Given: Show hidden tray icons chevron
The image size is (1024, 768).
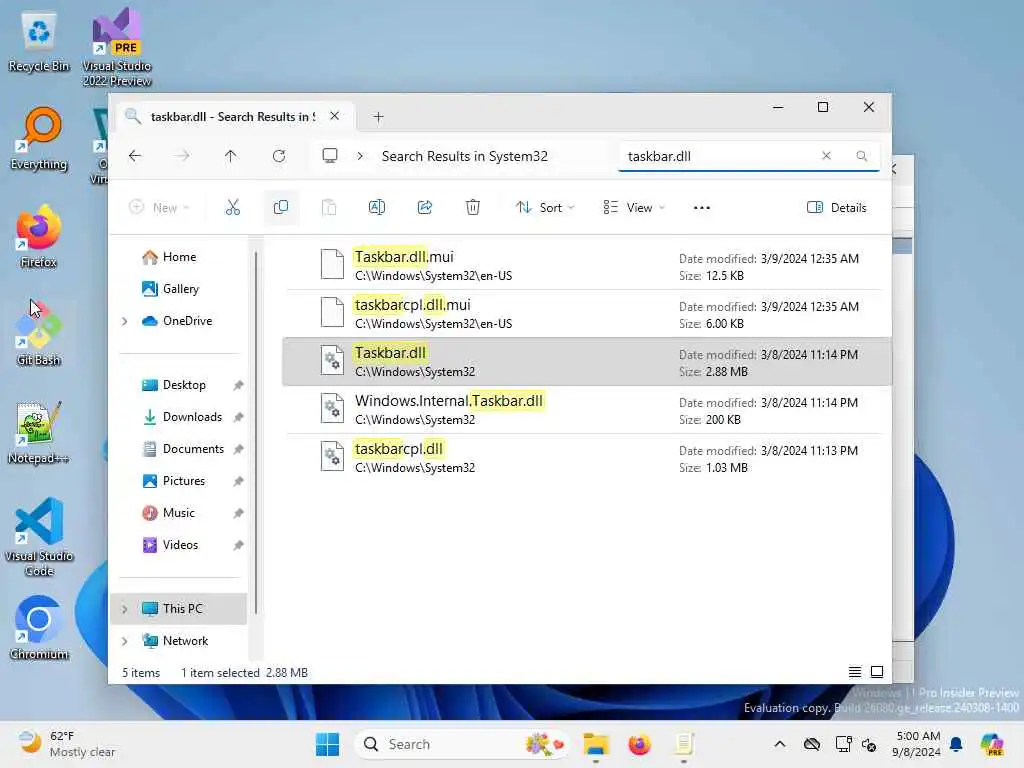Looking at the screenshot, I should 780,744.
